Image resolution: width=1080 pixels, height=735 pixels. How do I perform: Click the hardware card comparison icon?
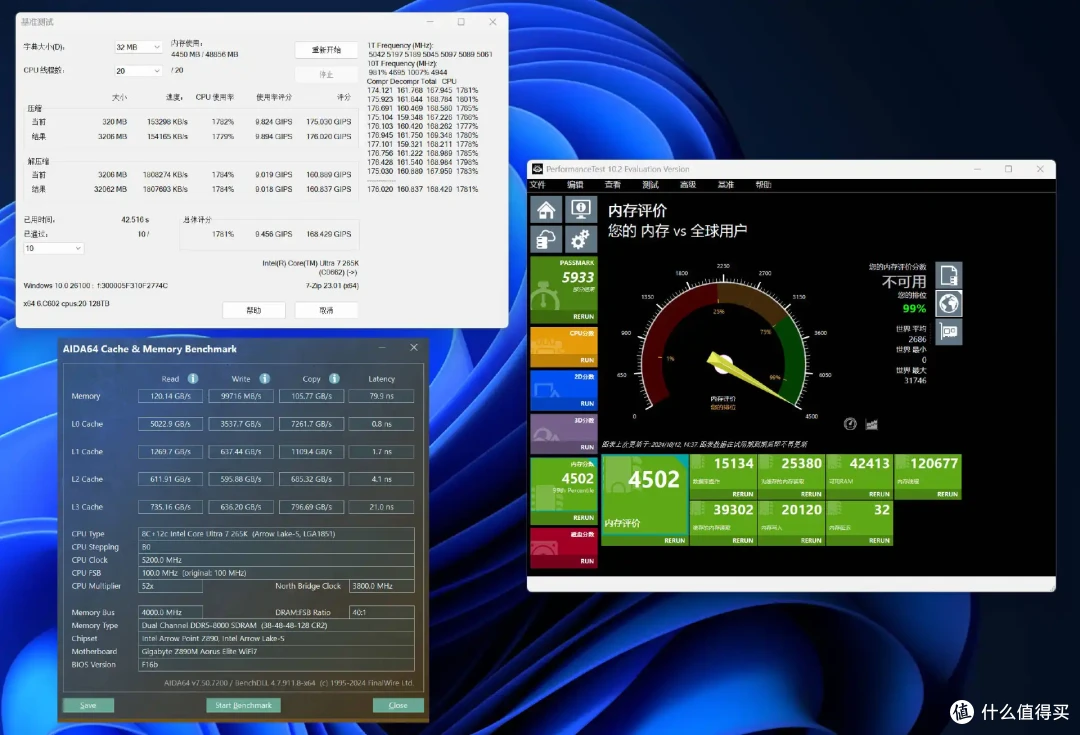[x=948, y=332]
